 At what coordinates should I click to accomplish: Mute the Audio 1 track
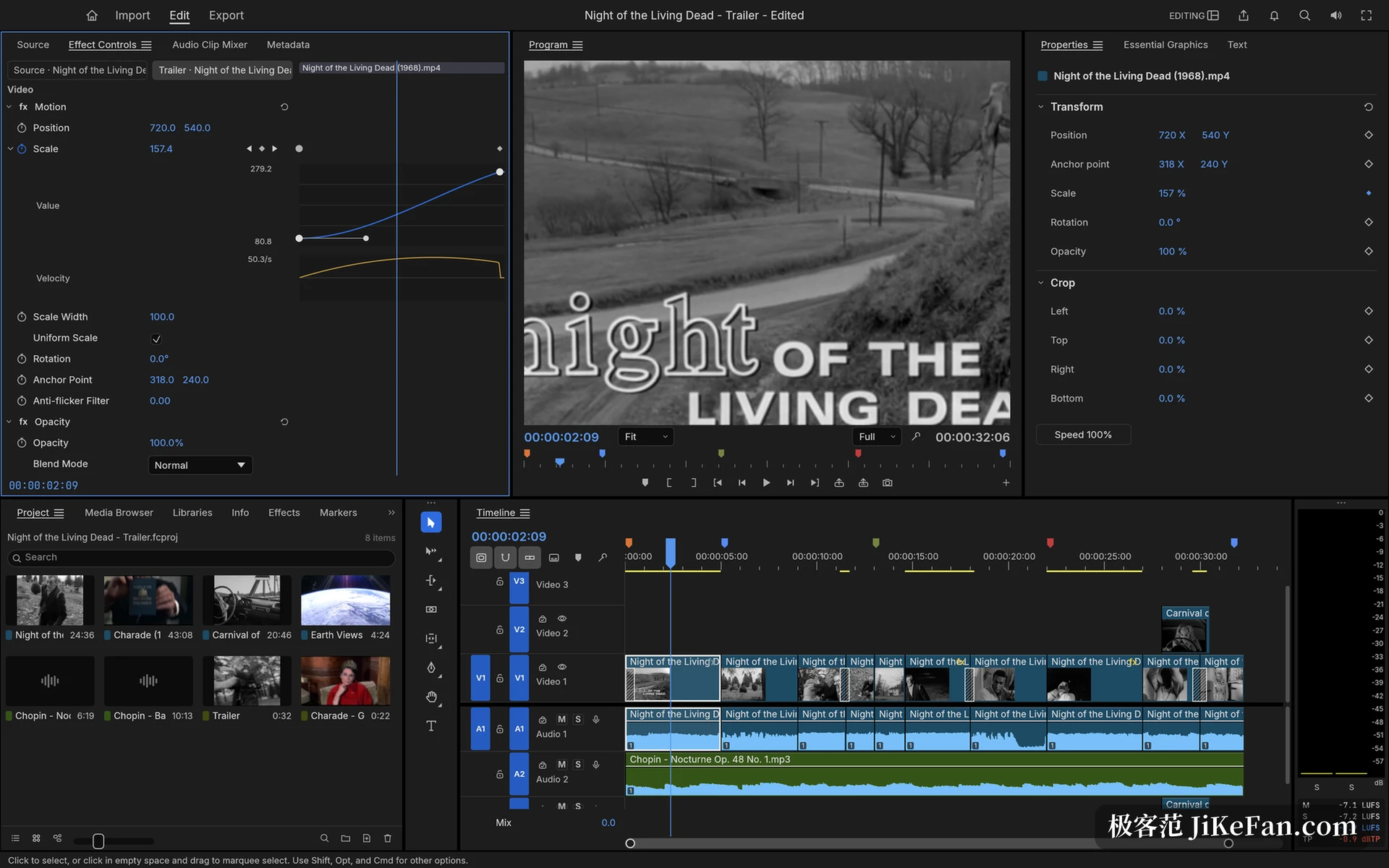[x=561, y=719]
